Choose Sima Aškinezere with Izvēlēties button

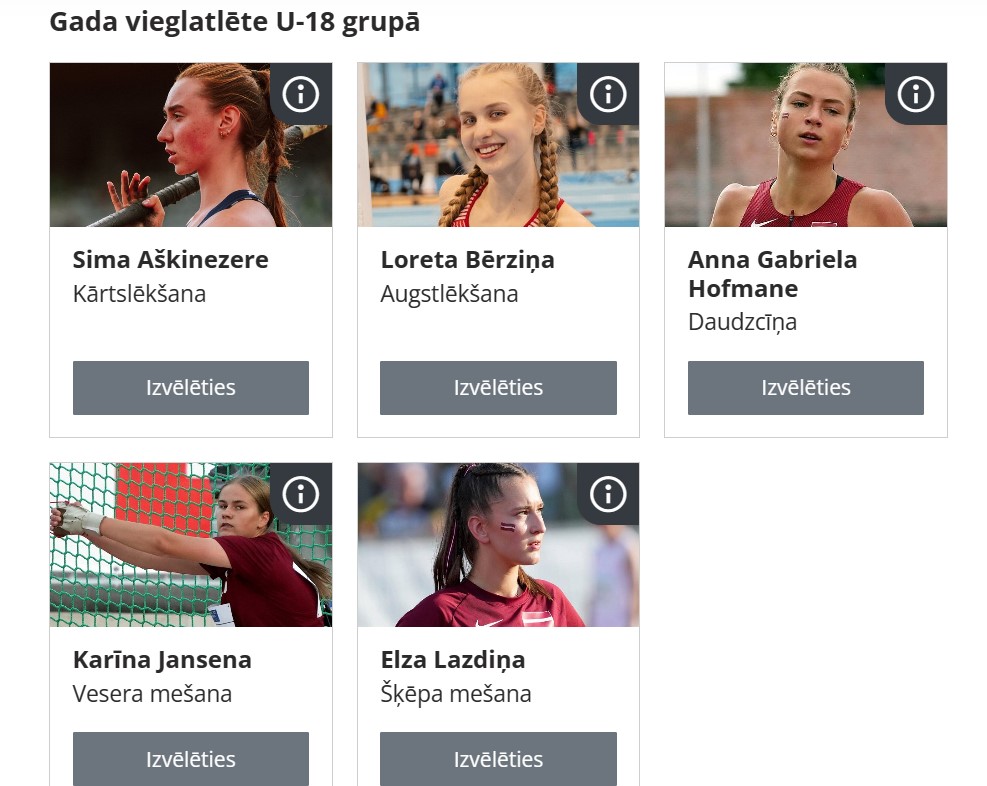click(191, 388)
